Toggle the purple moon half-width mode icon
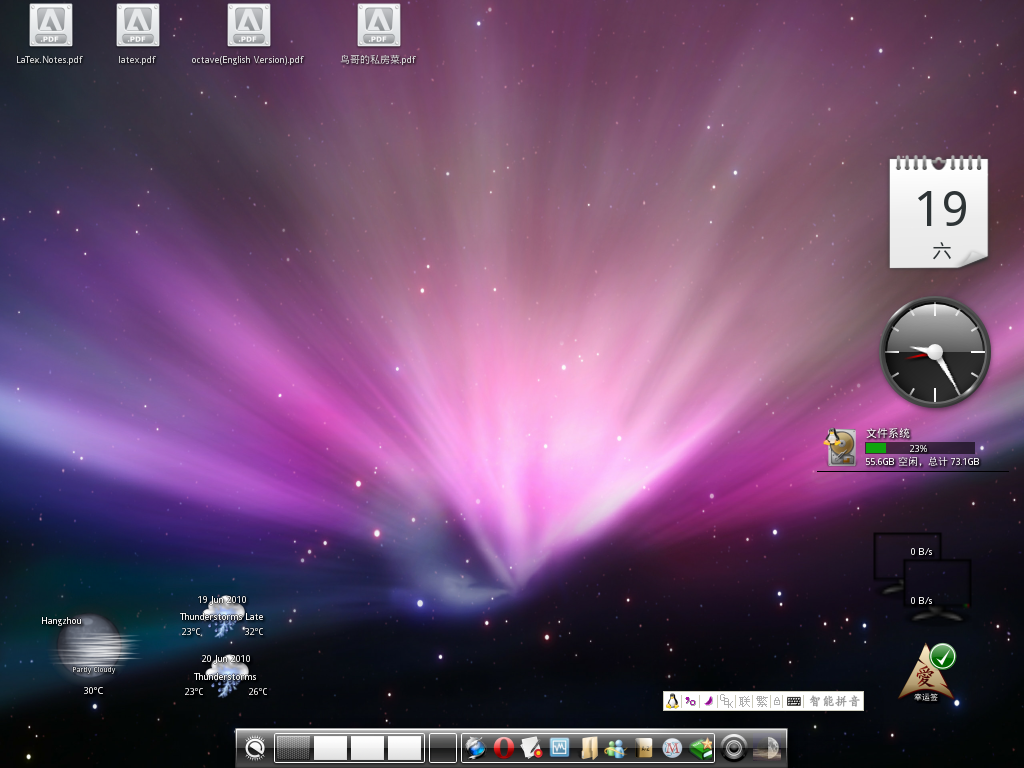Image resolution: width=1024 pixels, height=768 pixels. coord(708,701)
